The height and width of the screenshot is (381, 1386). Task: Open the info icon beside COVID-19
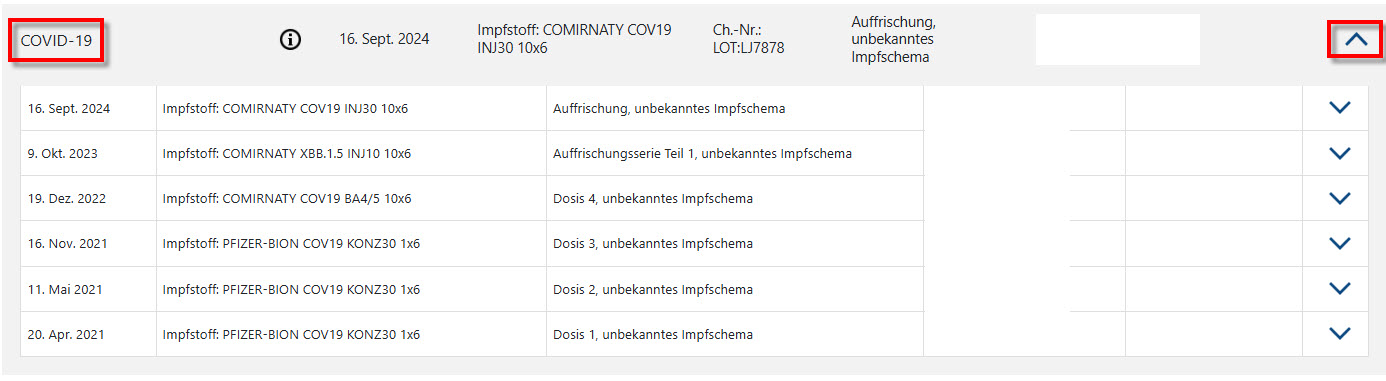[x=290, y=40]
